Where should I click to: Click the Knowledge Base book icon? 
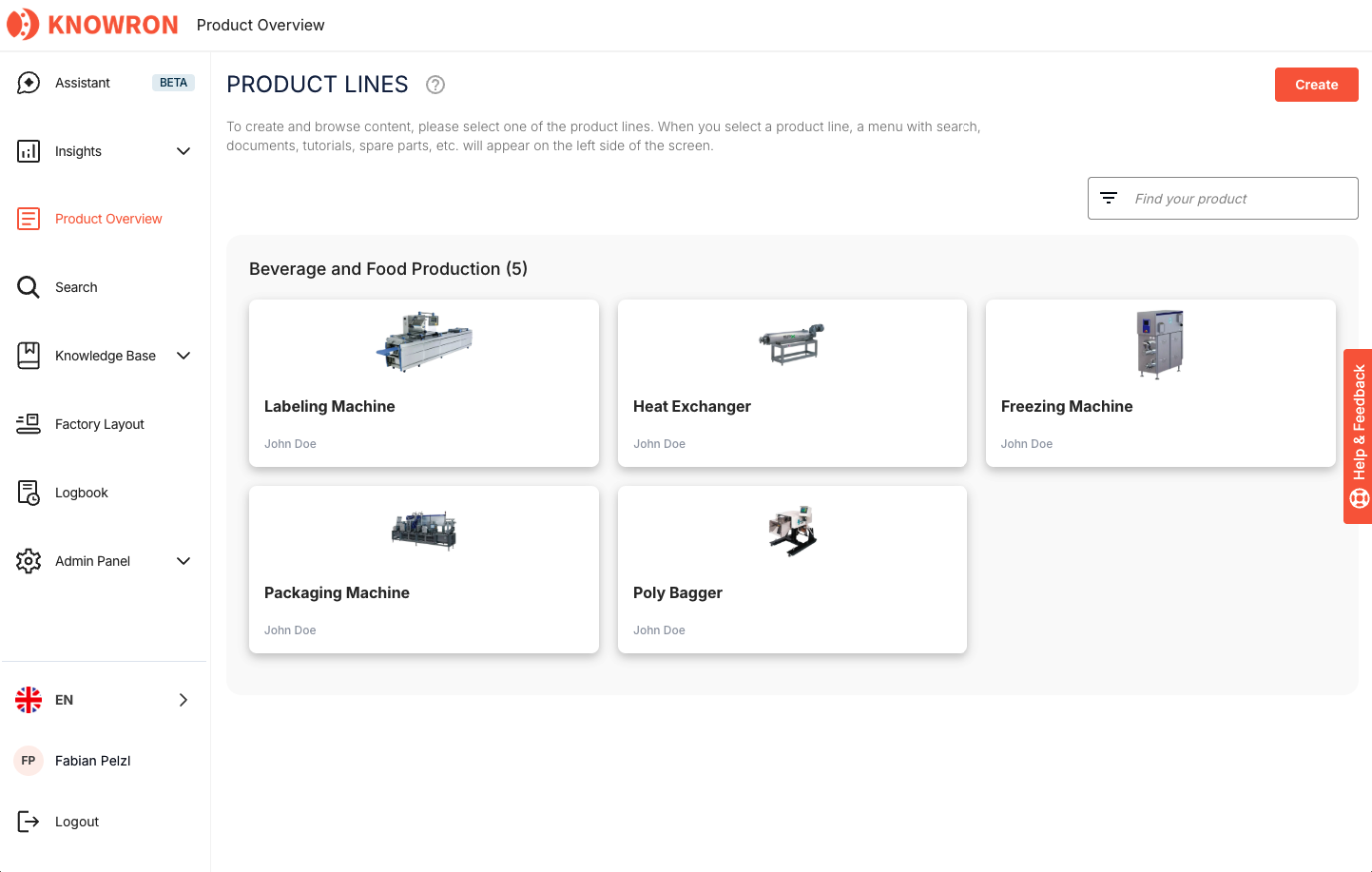point(29,356)
